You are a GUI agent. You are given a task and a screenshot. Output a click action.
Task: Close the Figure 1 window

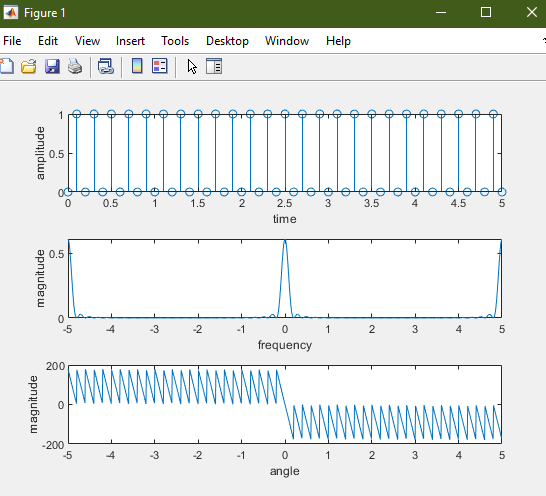pos(532,13)
